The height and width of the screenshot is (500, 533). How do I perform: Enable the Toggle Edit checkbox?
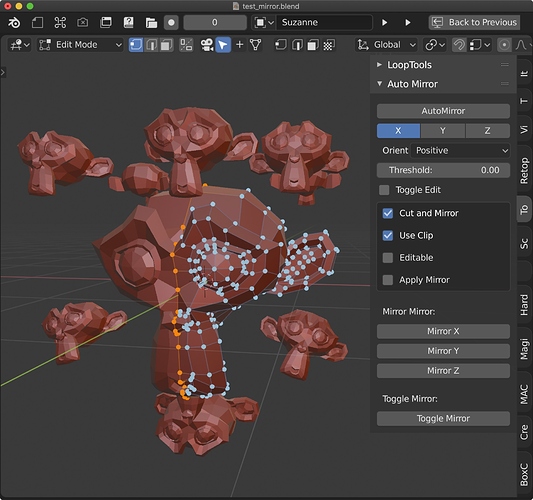coord(384,190)
